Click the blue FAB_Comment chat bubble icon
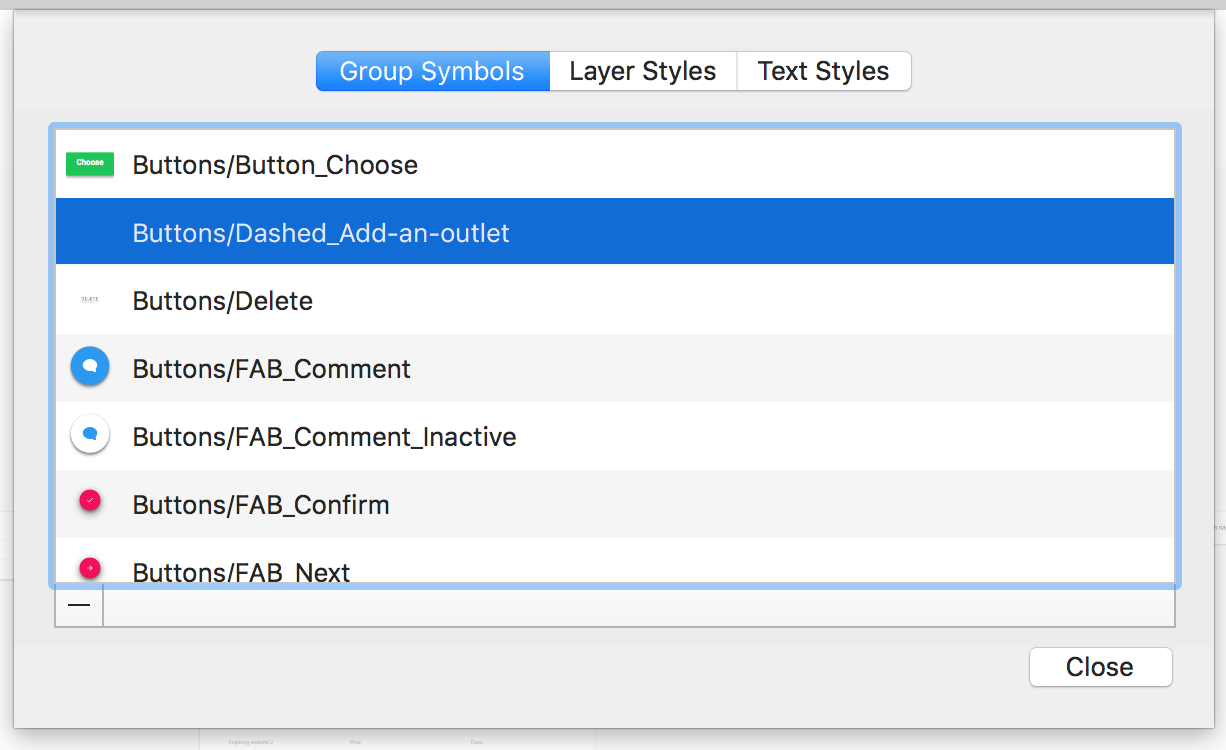 point(90,368)
